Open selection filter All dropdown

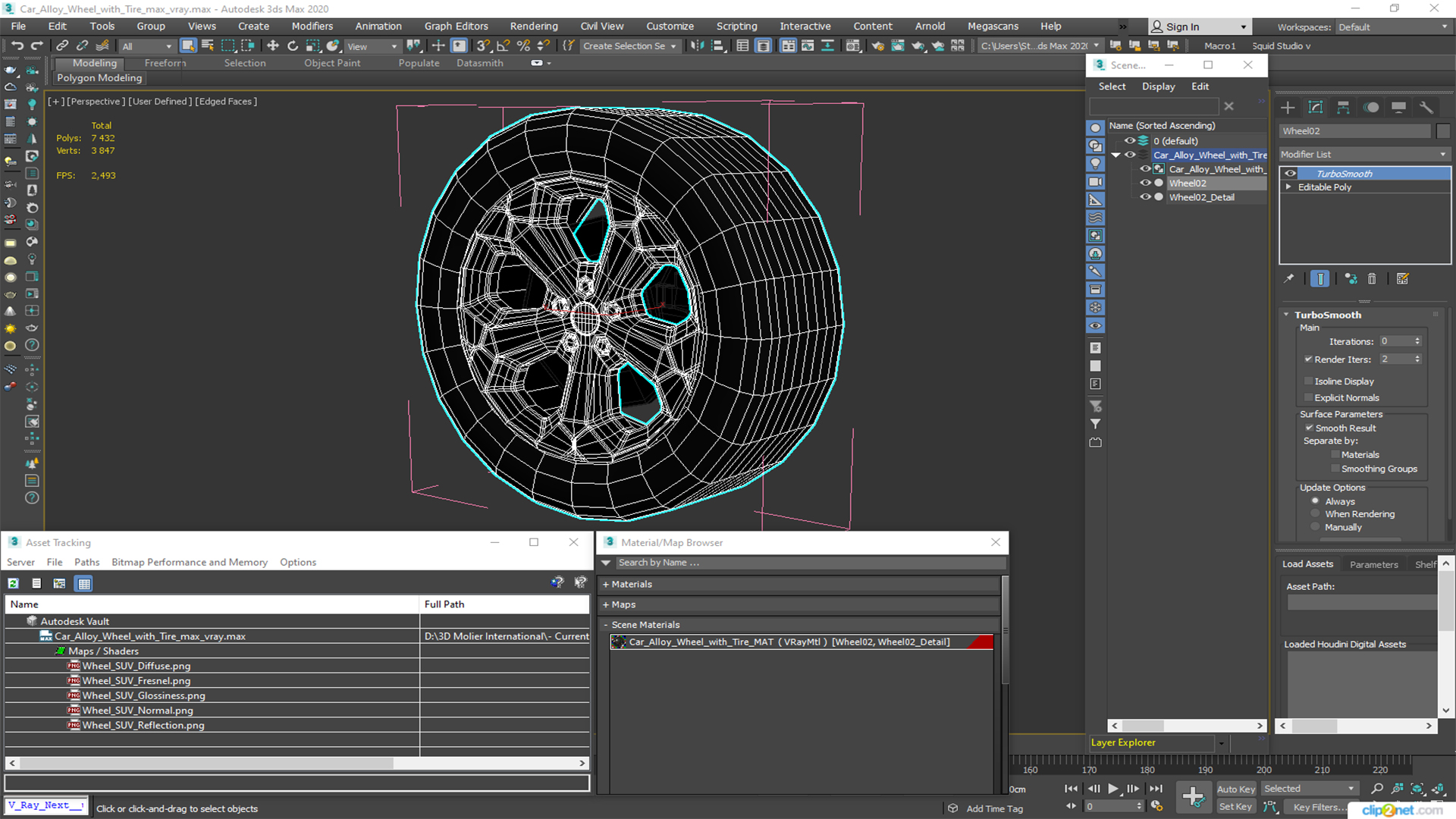(147, 46)
